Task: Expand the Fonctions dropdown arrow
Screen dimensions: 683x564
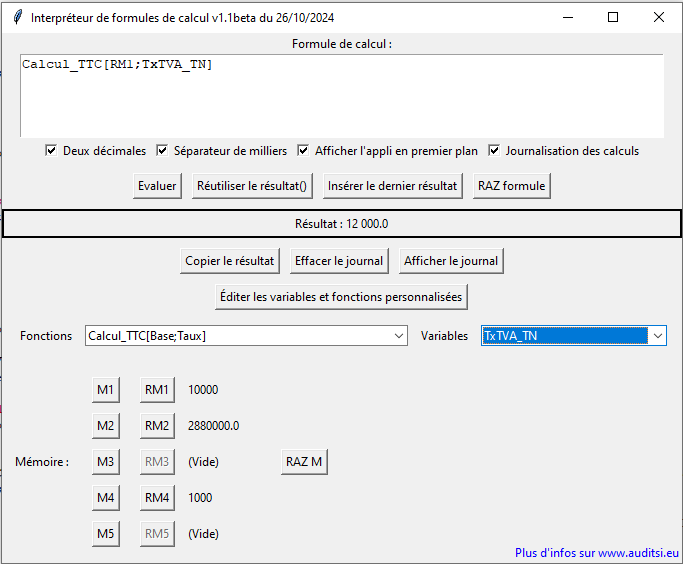Action: click(399, 336)
